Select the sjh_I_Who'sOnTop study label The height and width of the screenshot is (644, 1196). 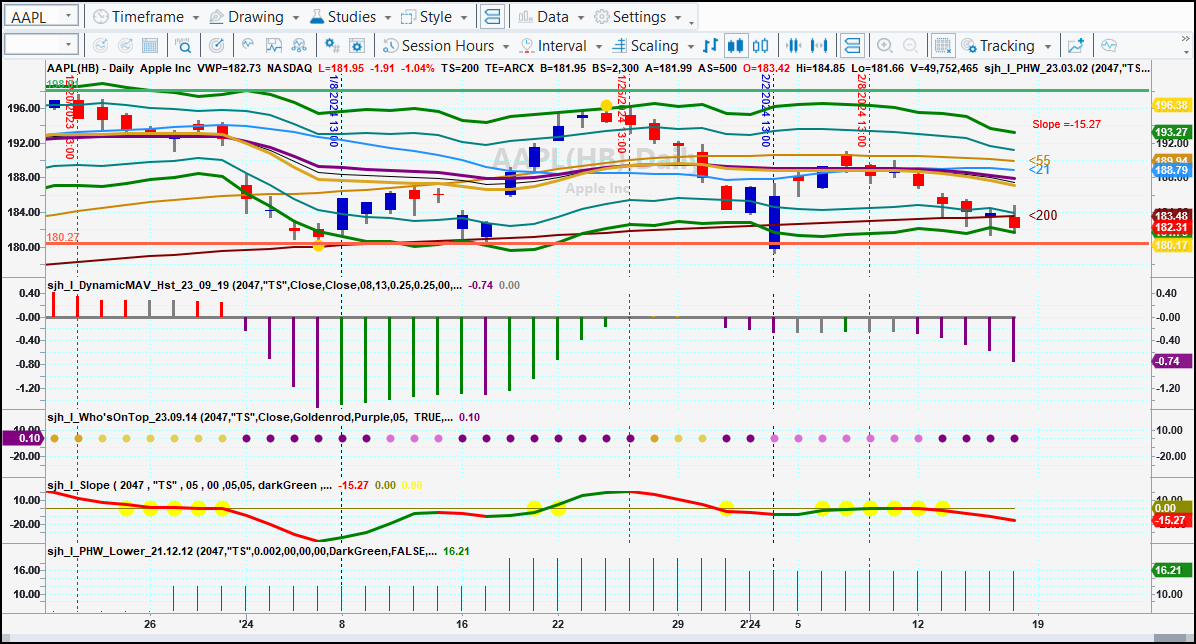[250, 417]
